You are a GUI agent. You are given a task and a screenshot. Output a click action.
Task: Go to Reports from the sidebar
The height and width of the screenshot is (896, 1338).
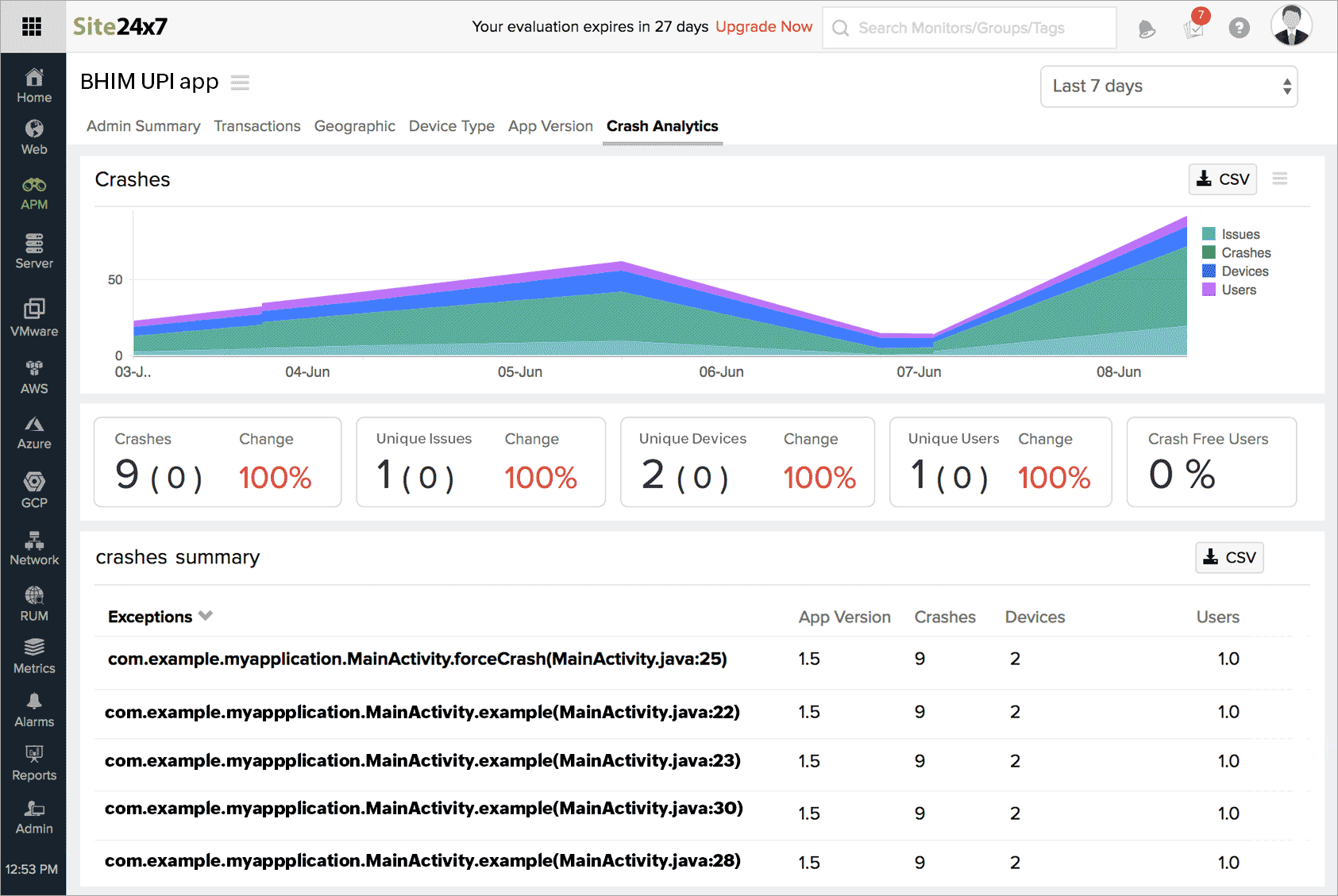[x=33, y=763]
